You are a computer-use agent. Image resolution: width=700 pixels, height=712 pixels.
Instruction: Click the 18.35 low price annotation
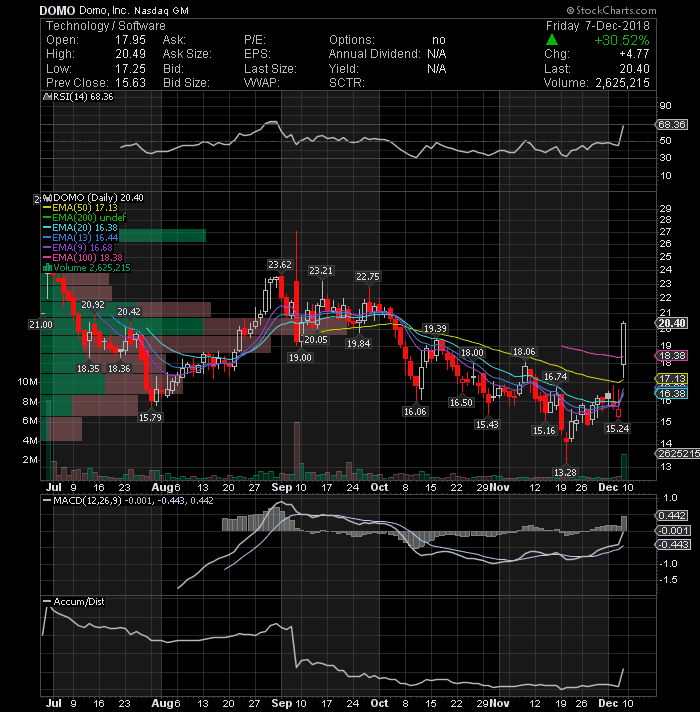(88, 368)
